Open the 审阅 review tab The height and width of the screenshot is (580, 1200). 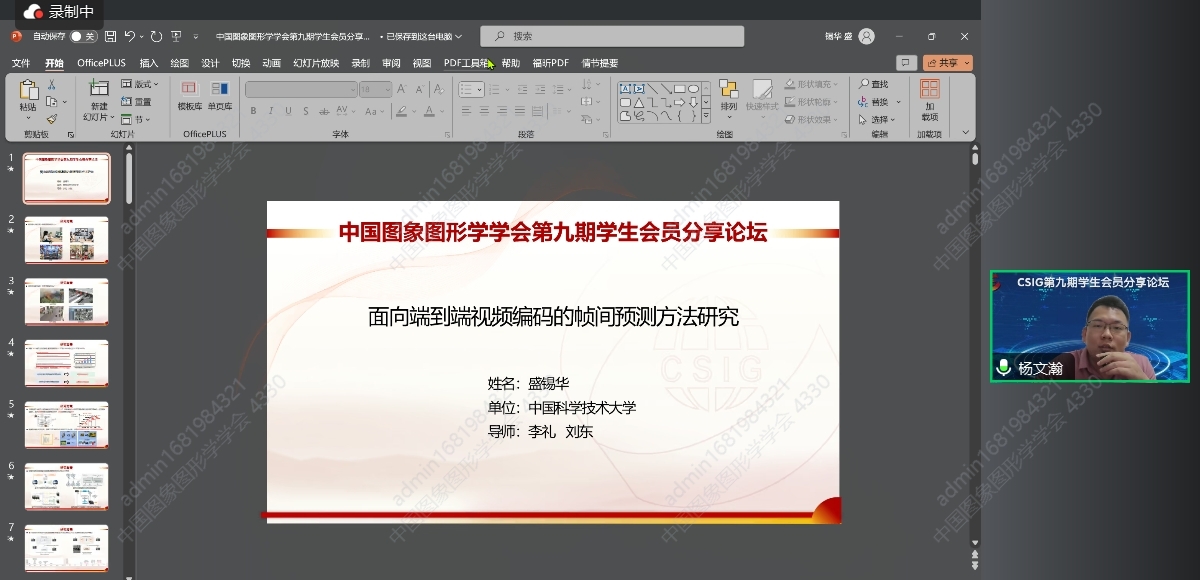pyautogui.click(x=391, y=63)
